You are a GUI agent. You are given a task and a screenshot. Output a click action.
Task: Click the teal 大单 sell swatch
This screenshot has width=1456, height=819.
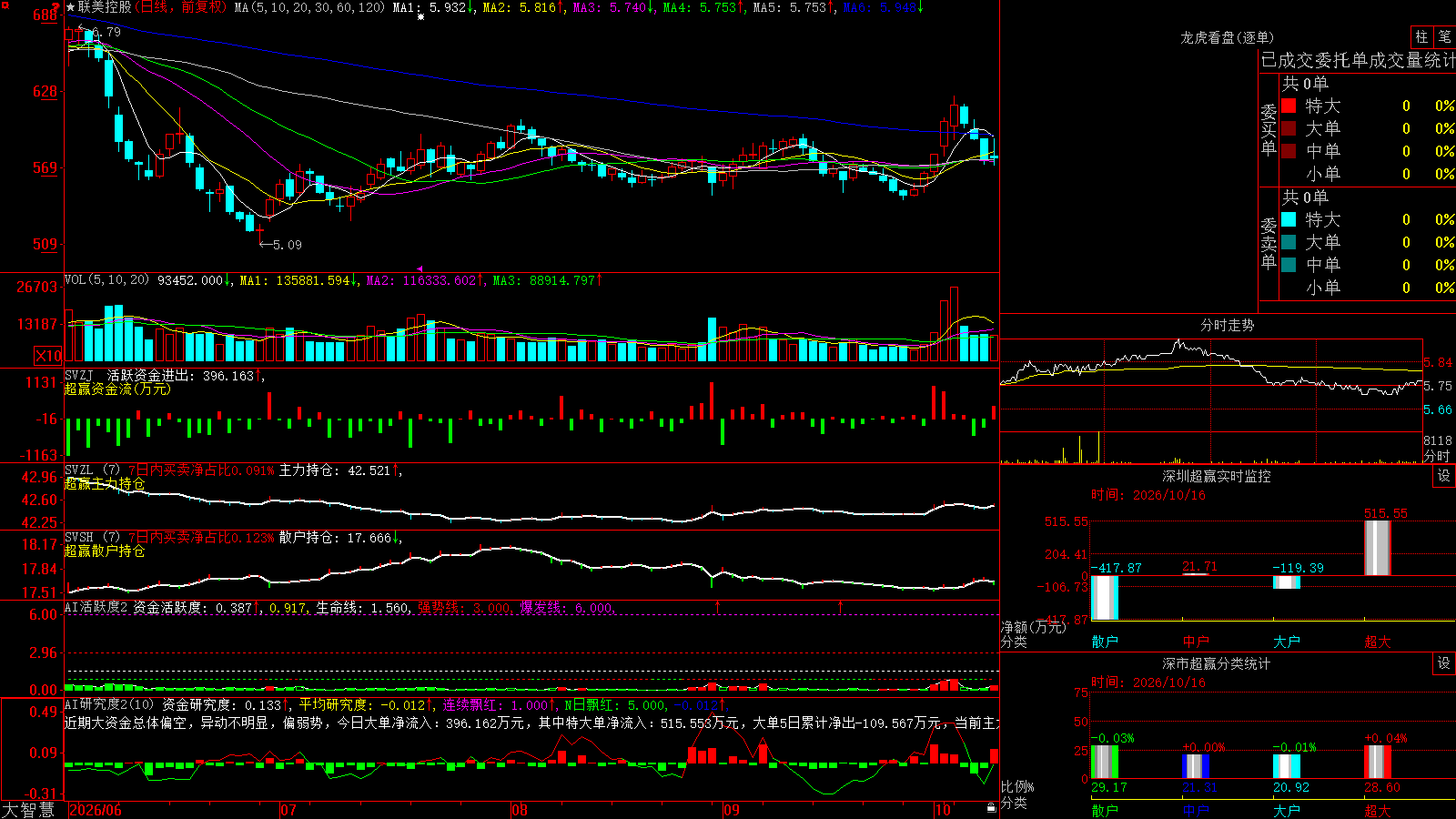[x=1289, y=242]
